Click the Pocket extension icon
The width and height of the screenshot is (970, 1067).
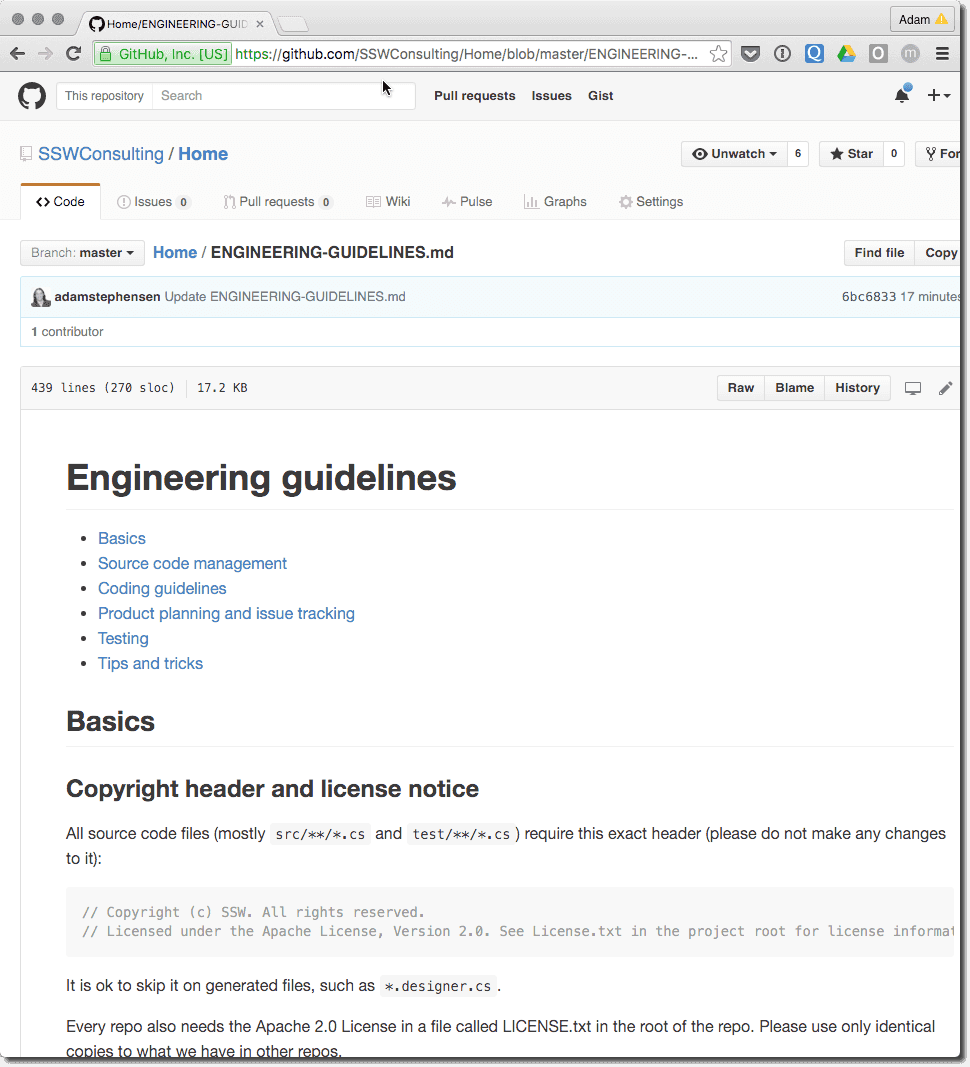click(750, 54)
